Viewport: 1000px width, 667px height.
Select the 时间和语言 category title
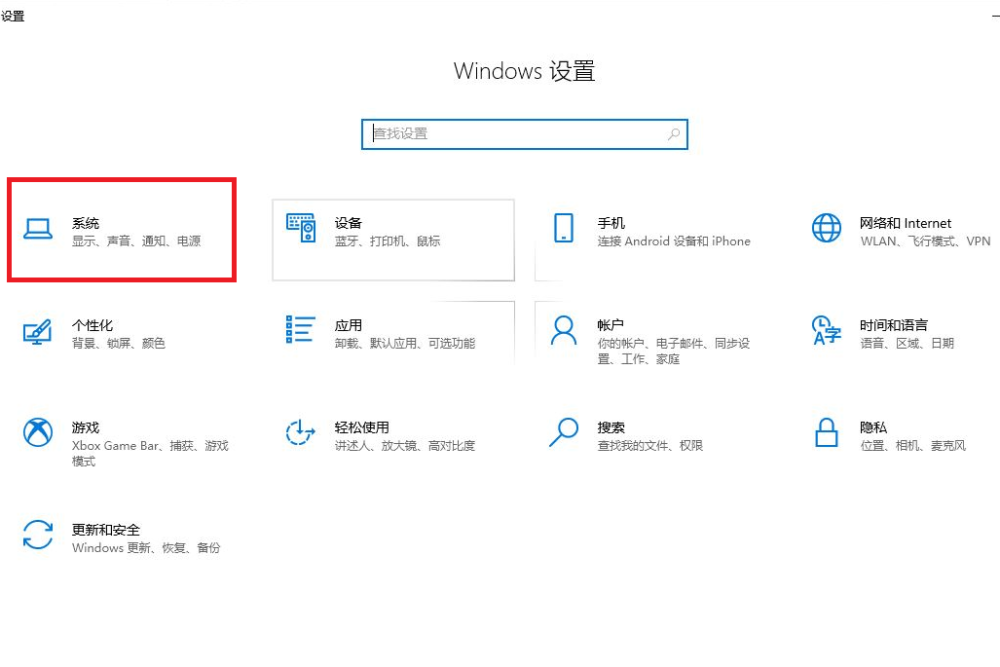894,325
